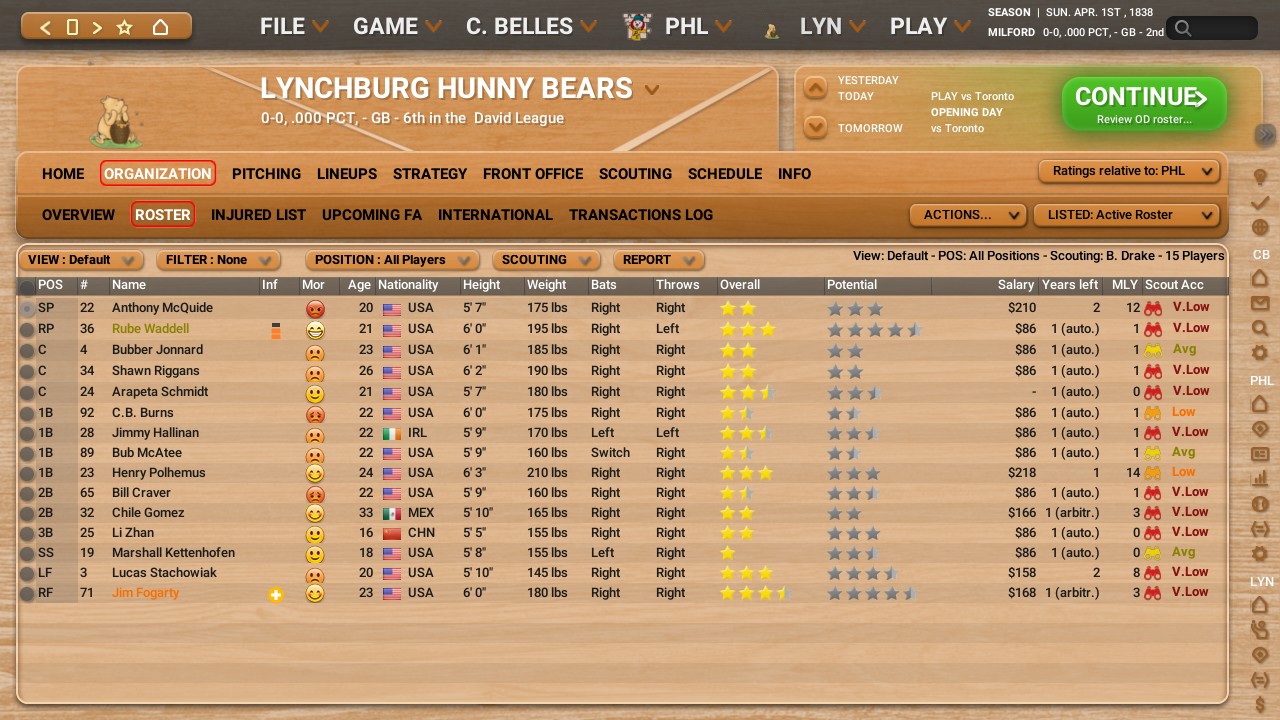The width and height of the screenshot is (1280, 720).
Task: Click the bar chart icon in PHL sidebar section
Action: [x=1260, y=479]
